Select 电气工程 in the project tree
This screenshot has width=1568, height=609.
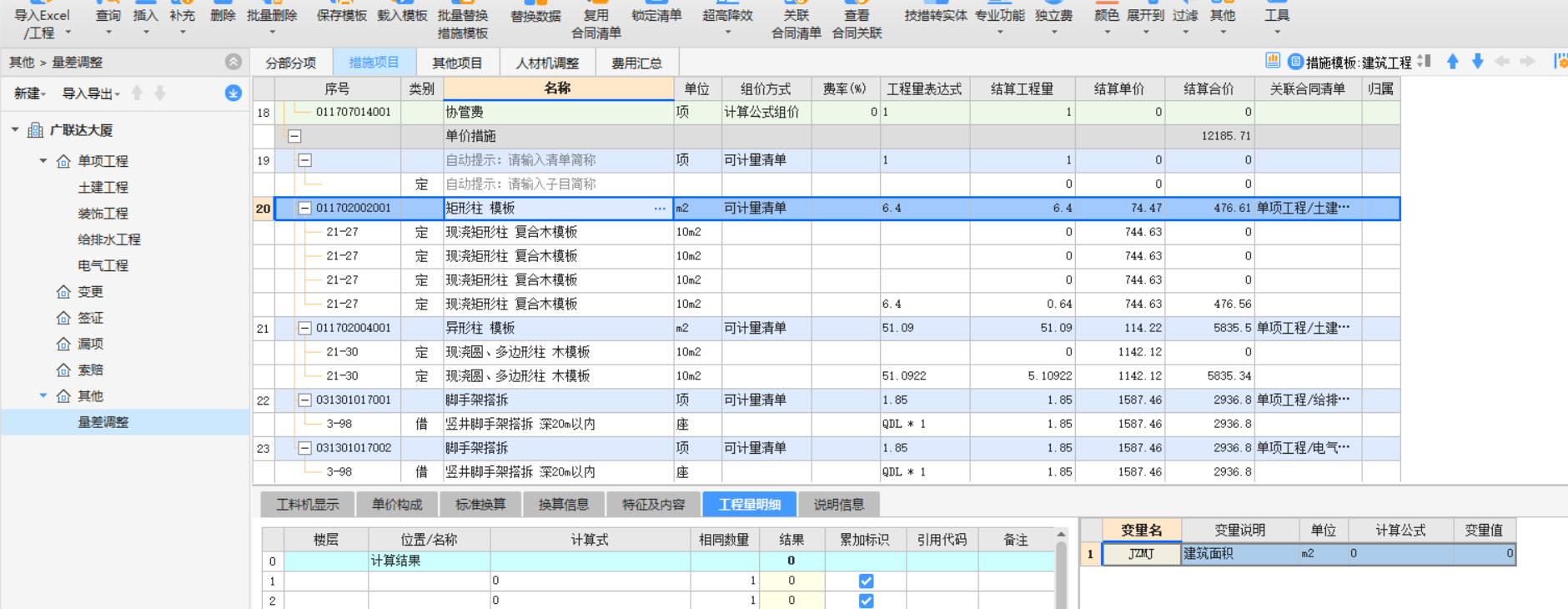pos(103,265)
